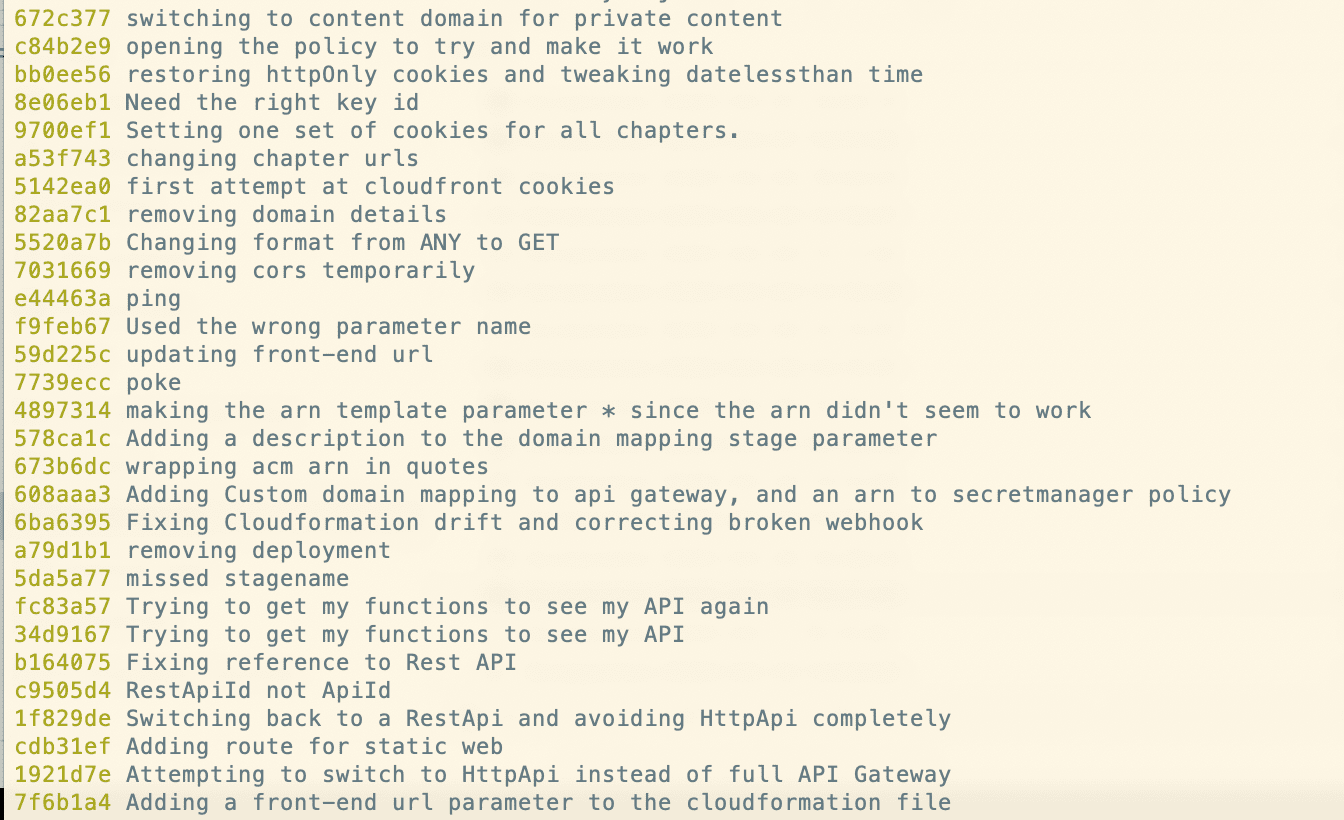This screenshot has height=820, width=1344.
Task: Select the 'restoring httpOnly cookies' commit message
Action: pos(524,75)
